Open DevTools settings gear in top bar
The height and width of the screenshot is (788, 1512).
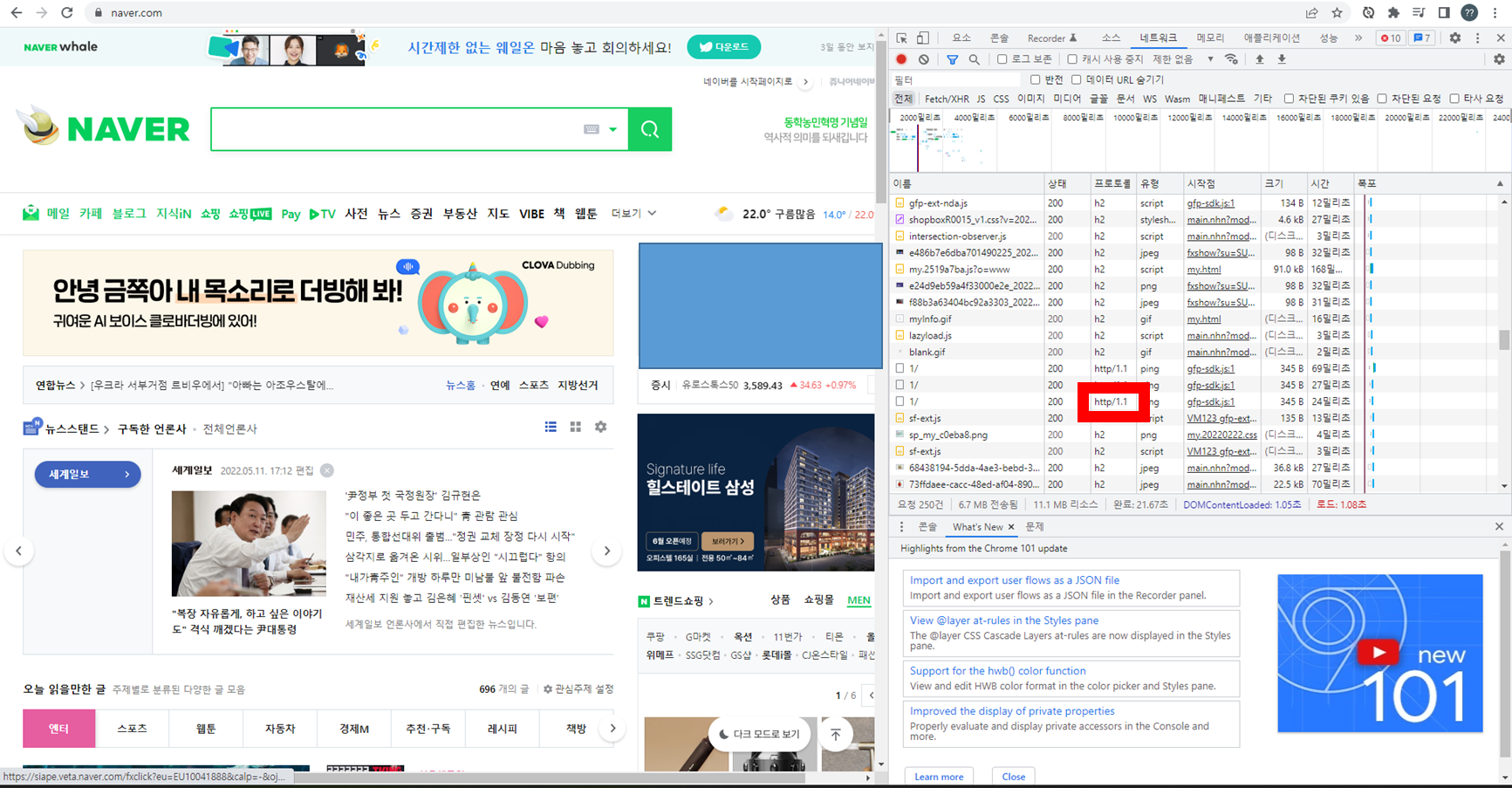point(1454,38)
